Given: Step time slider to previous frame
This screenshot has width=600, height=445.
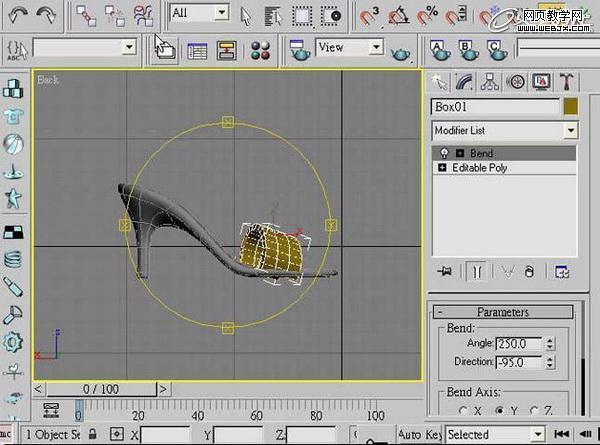Looking at the screenshot, I should 38,389.
